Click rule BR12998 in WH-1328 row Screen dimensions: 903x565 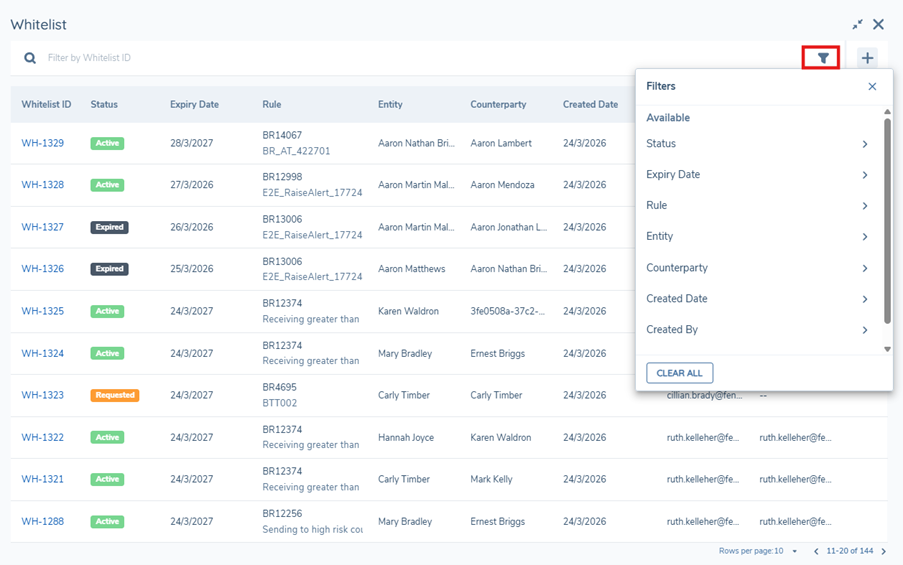coord(282,177)
